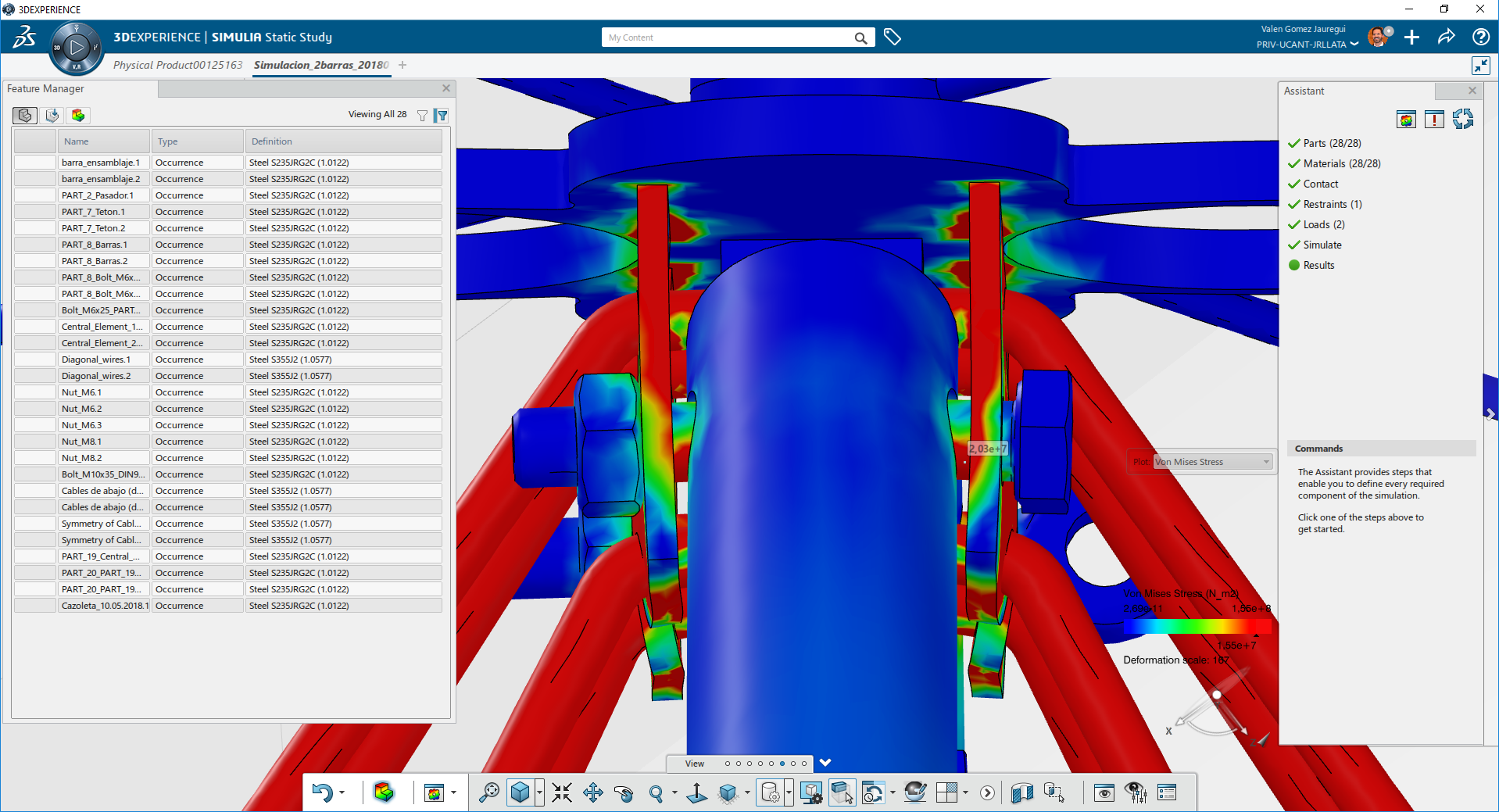The width and height of the screenshot is (1499, 812).
Task: Click the Feature Manager results colored-block icon
Action: click(78, 116)
